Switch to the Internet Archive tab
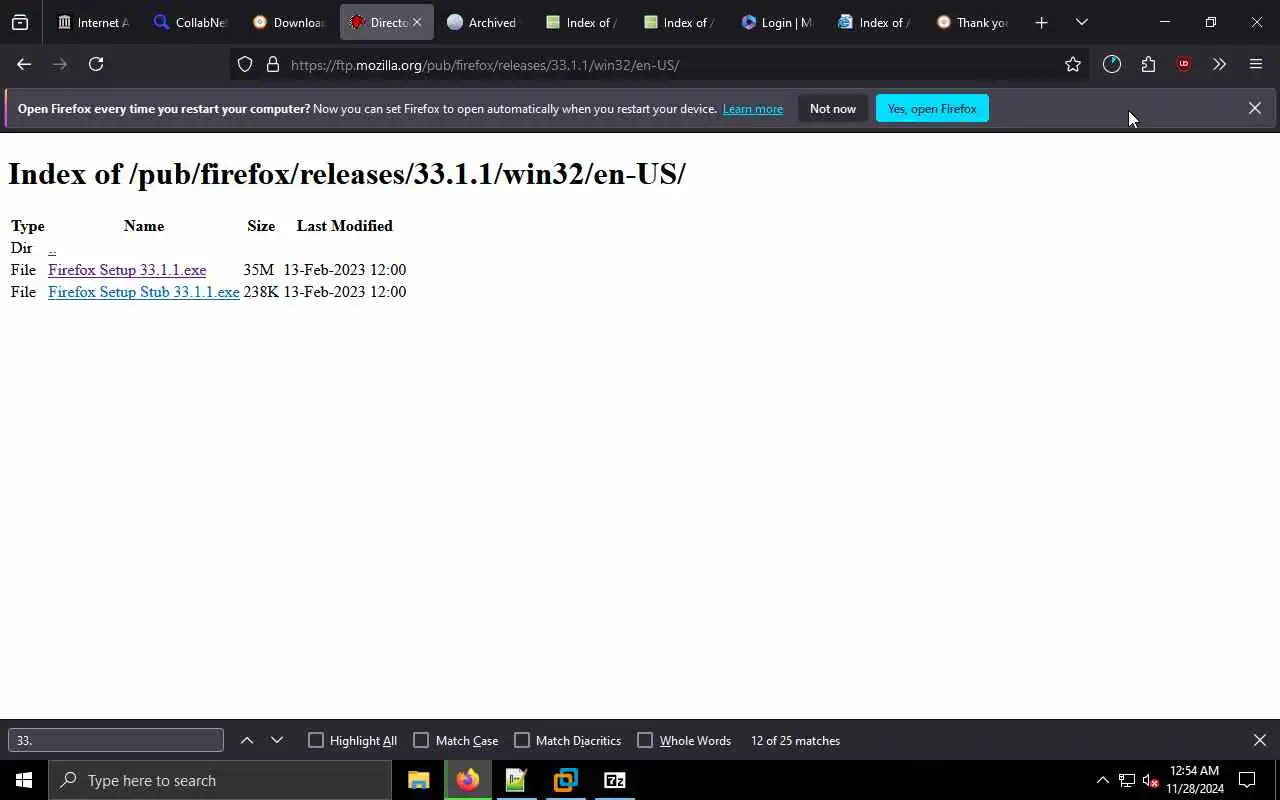This screenshot has height=800, width=1280. pos(93,22)
